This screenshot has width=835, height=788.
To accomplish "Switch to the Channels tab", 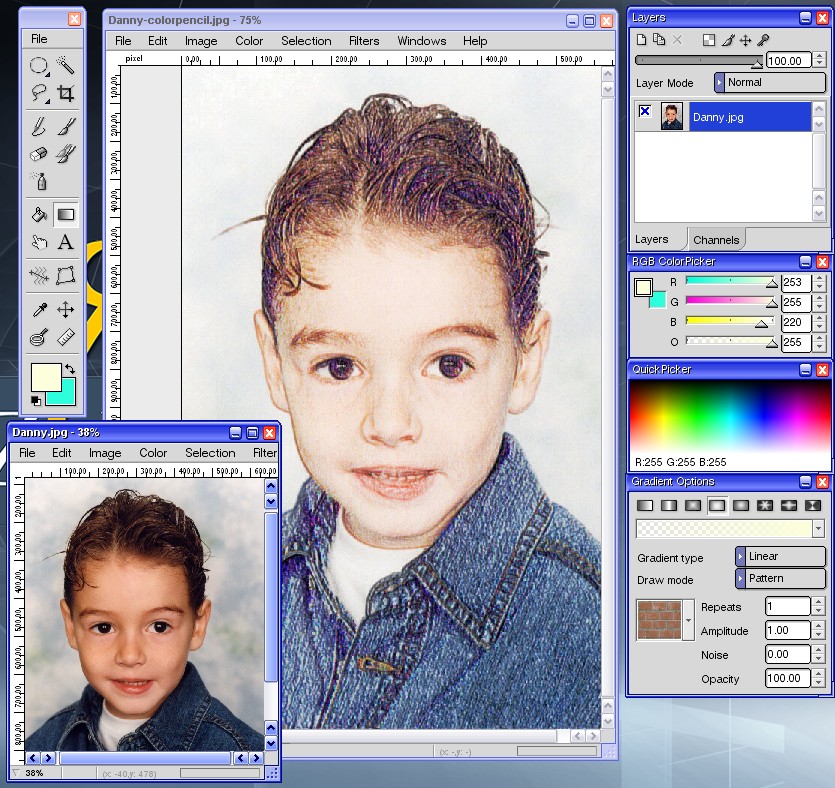I will [x=716, y=240].
